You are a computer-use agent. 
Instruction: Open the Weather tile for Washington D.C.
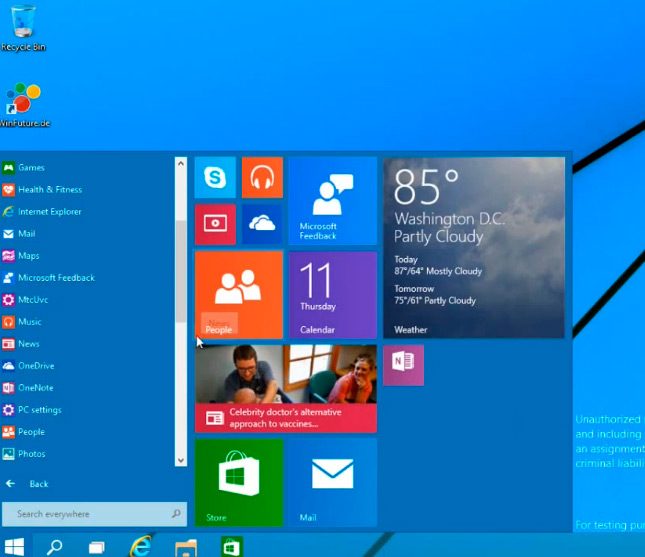(x=474, y=248)
